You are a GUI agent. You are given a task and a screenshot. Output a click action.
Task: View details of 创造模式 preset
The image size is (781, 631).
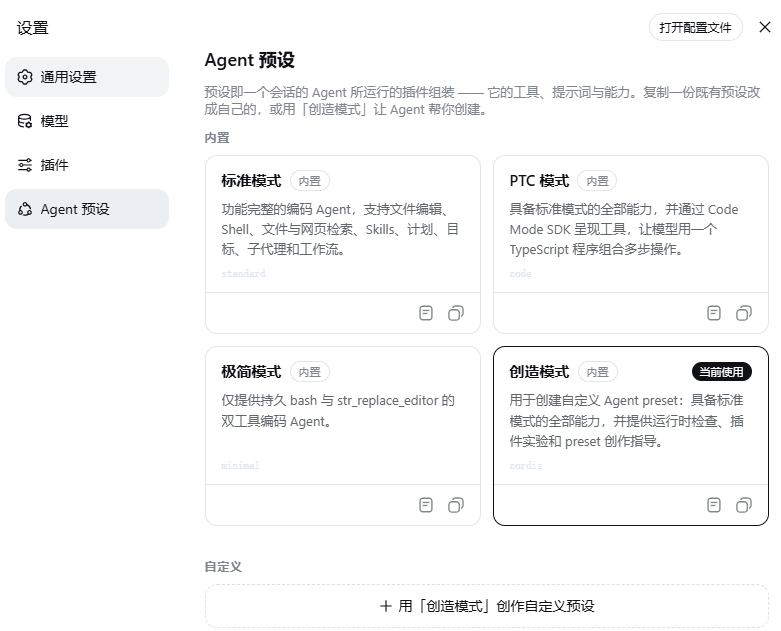(714, 505)
